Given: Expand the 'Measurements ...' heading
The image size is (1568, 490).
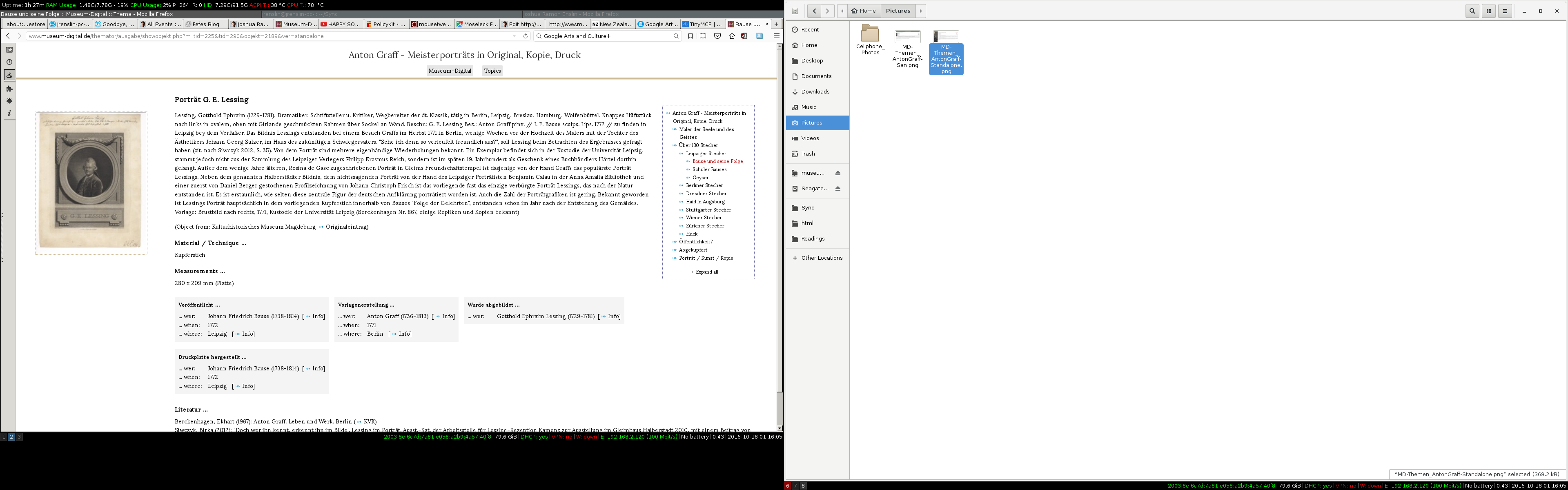Looking at the screenshot, I should pos(200,271).
